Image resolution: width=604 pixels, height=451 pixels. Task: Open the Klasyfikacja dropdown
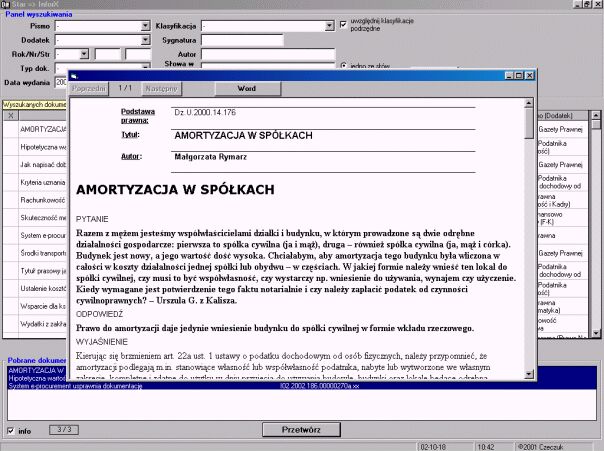click(329, 26)
